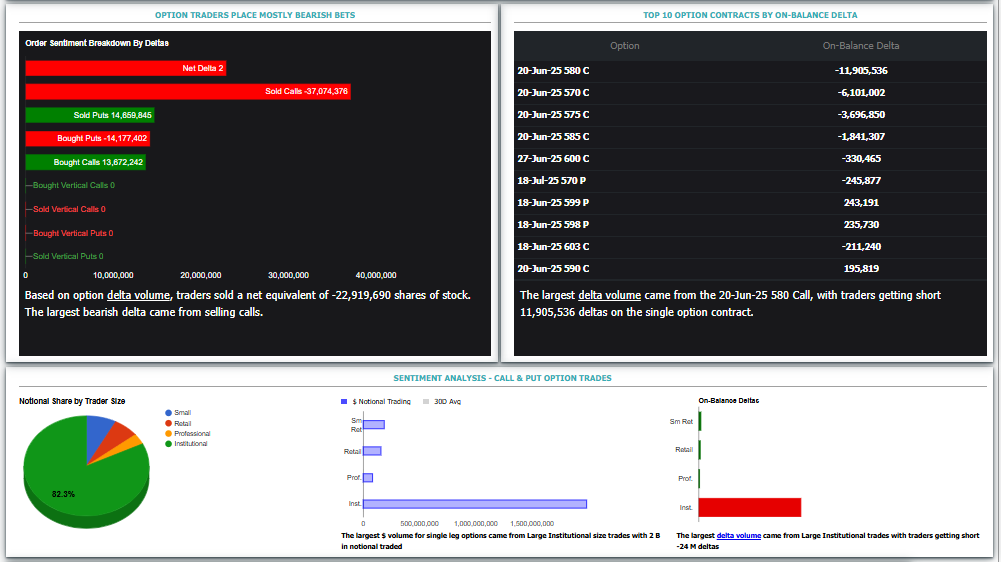Select the 18-Jun-25 603 C row
Image resolution: width=1001 pixels, height=562 pixels.
coord(750,247)
